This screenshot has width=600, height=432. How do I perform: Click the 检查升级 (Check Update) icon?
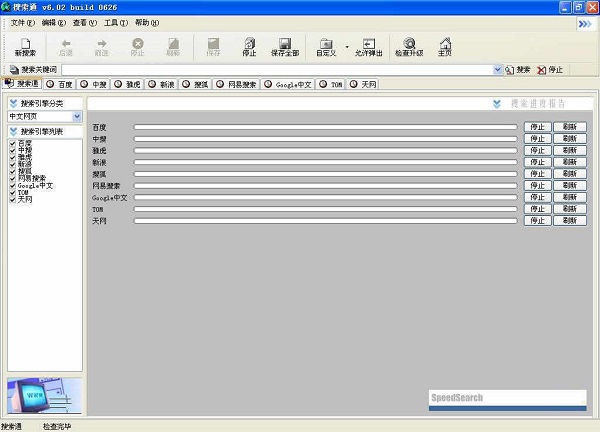coord(409,47)
